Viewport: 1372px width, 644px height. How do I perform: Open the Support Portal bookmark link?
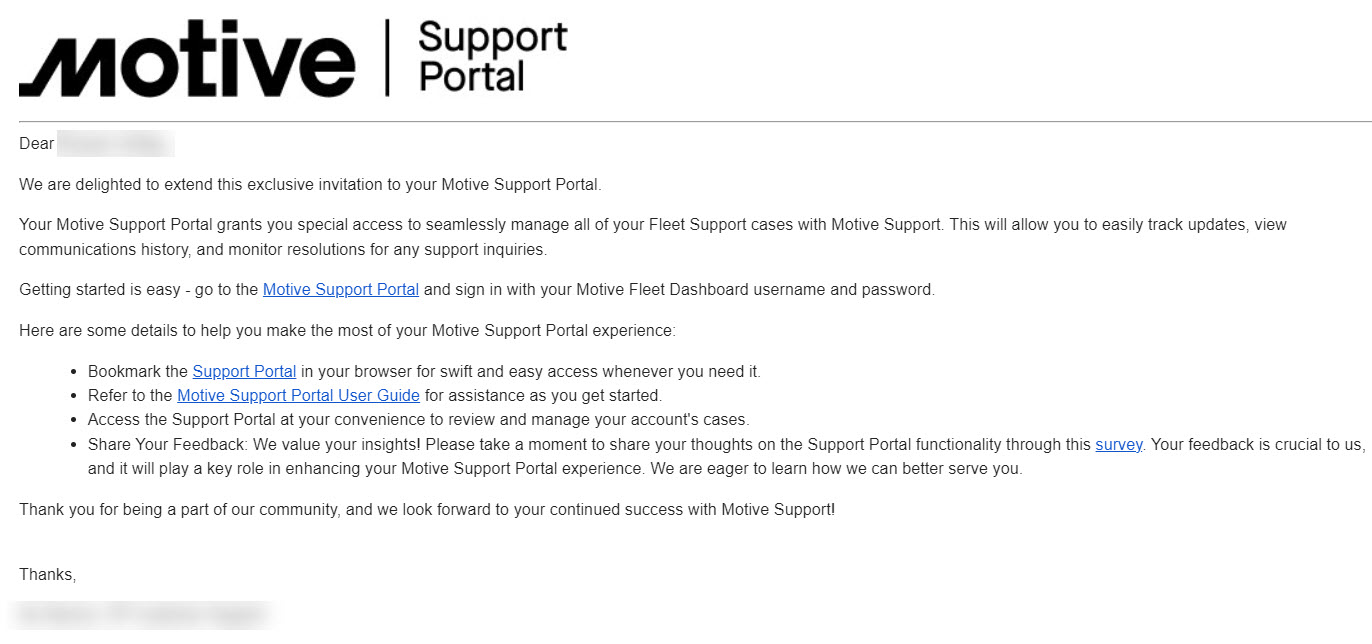click(244, 372)
